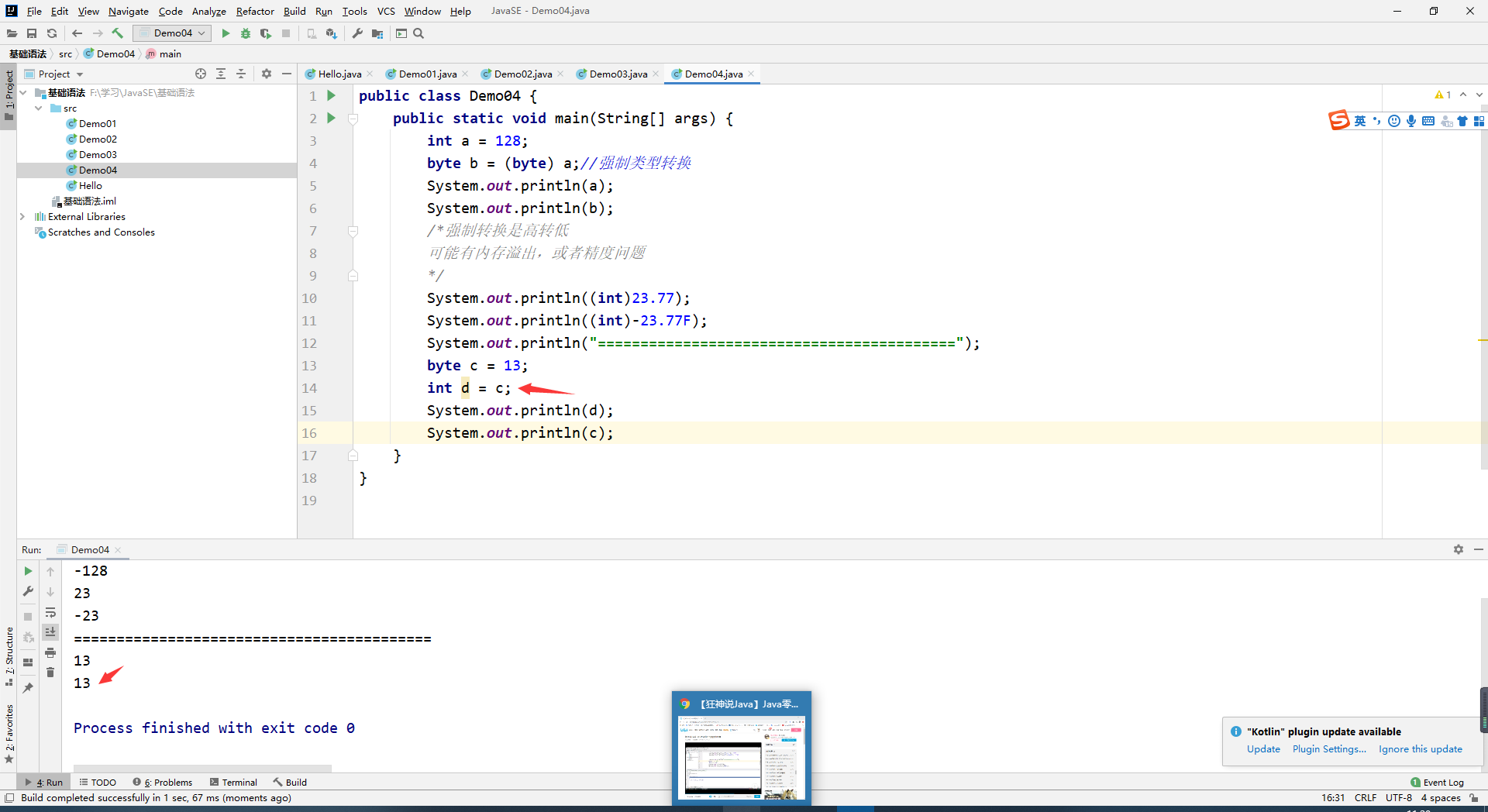Image resolution: width=1488 pixels, height=812 pixels.
Task: Toggle soft-wrap in Run console
Action: click(x=50, y=612)
